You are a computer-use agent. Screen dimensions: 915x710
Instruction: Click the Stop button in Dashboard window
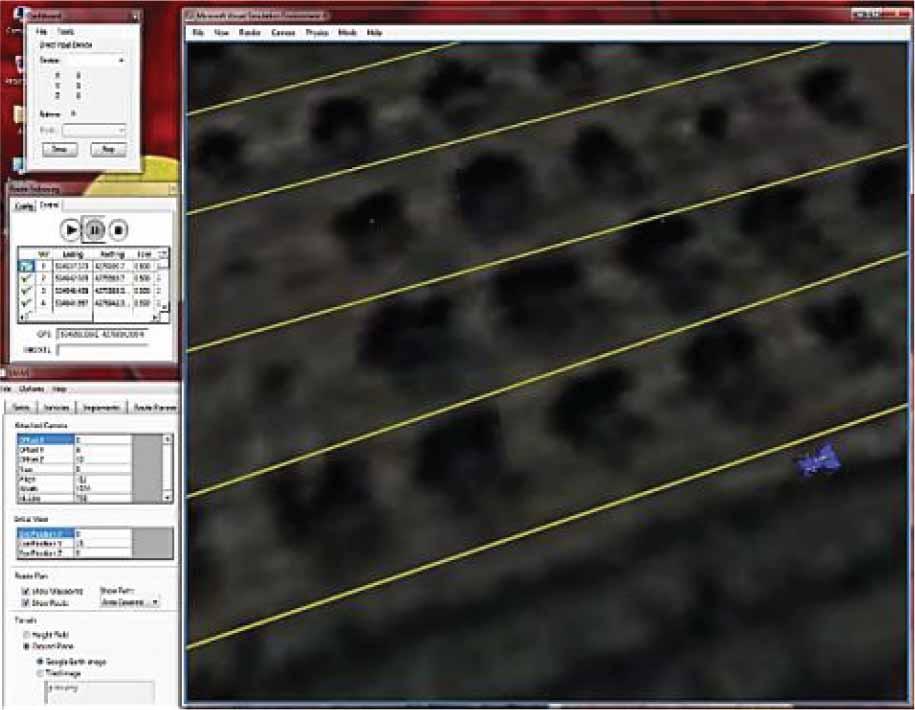pos(107,149)
